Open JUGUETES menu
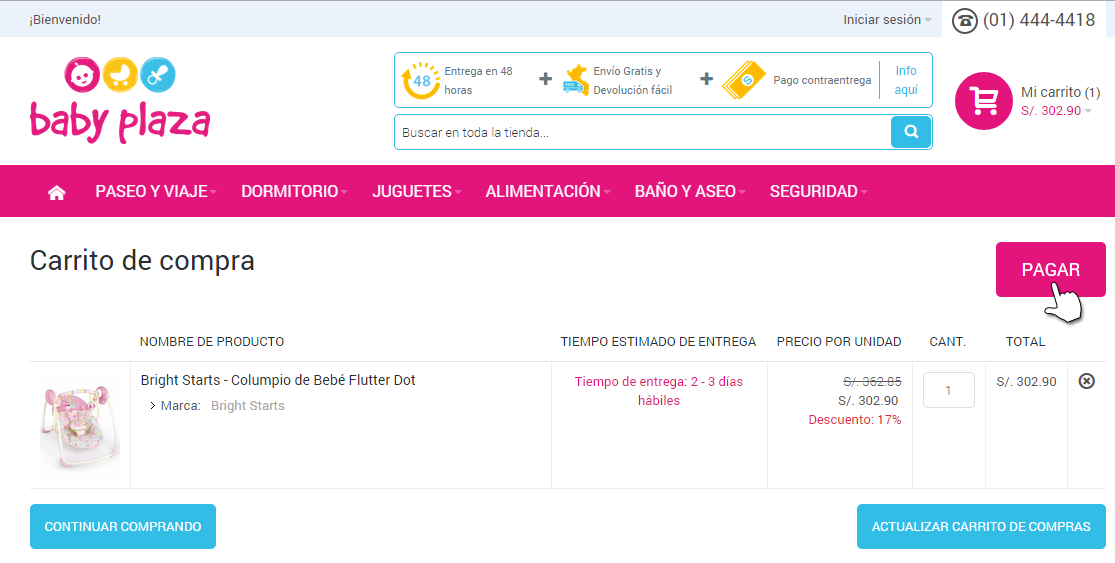Viewport: 1115px width, 563px height. tap(417, 191)
